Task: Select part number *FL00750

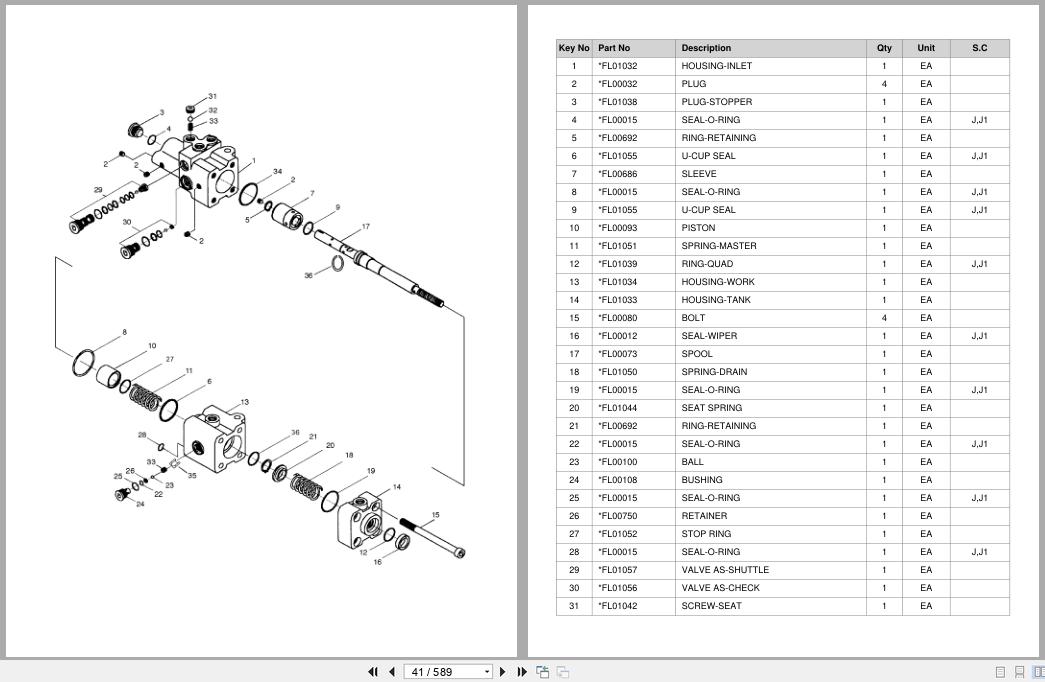Action: coord(617,516)
